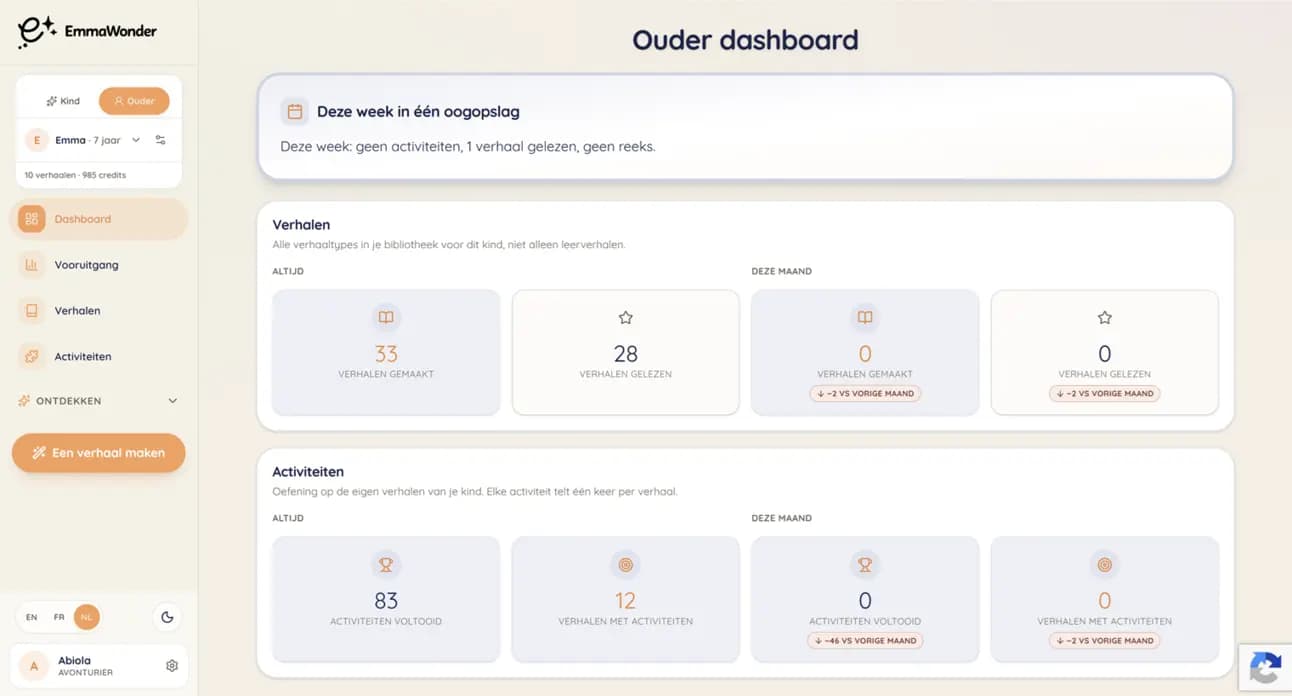Click star icon on 28 verhalen gelezen
Image resolution: width=1292 pixels, height=696 pixels.
pos(626,318)
